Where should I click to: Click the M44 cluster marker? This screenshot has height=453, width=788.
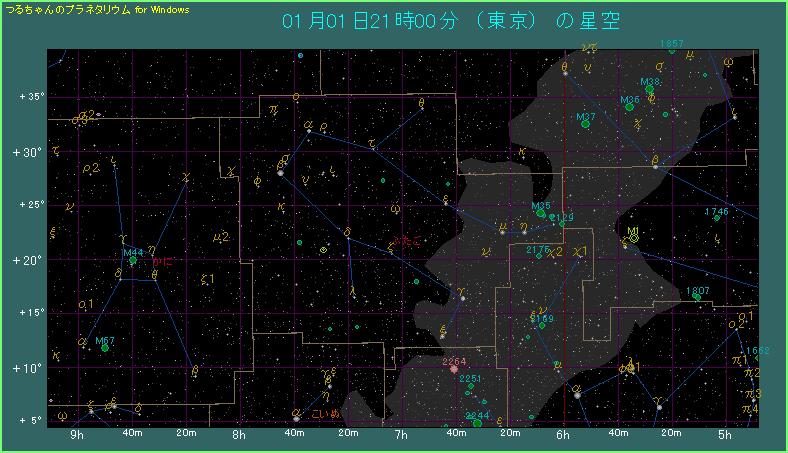[x=132, y=261]
